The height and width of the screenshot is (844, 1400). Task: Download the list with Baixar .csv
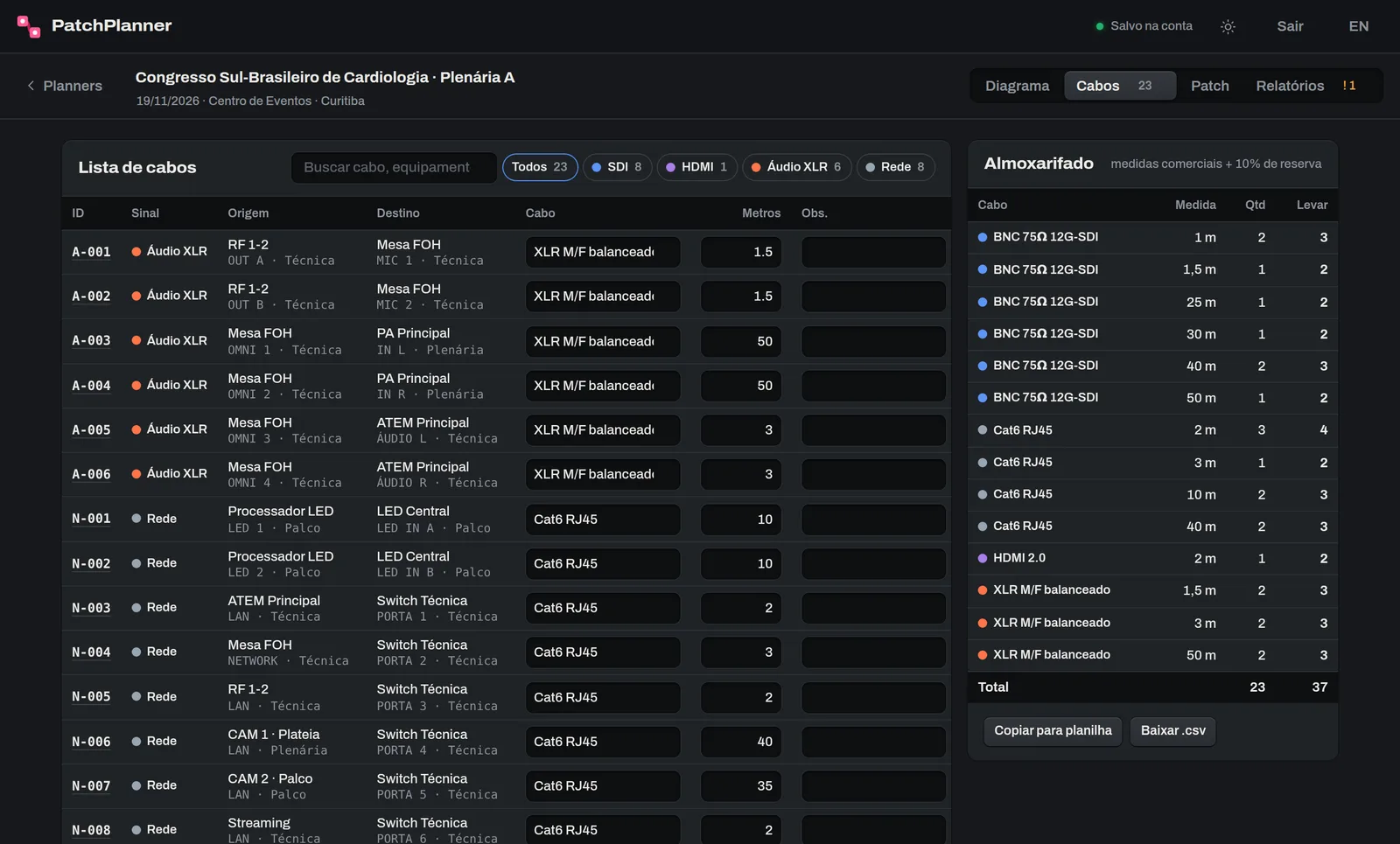click(x=1172, y=731)
